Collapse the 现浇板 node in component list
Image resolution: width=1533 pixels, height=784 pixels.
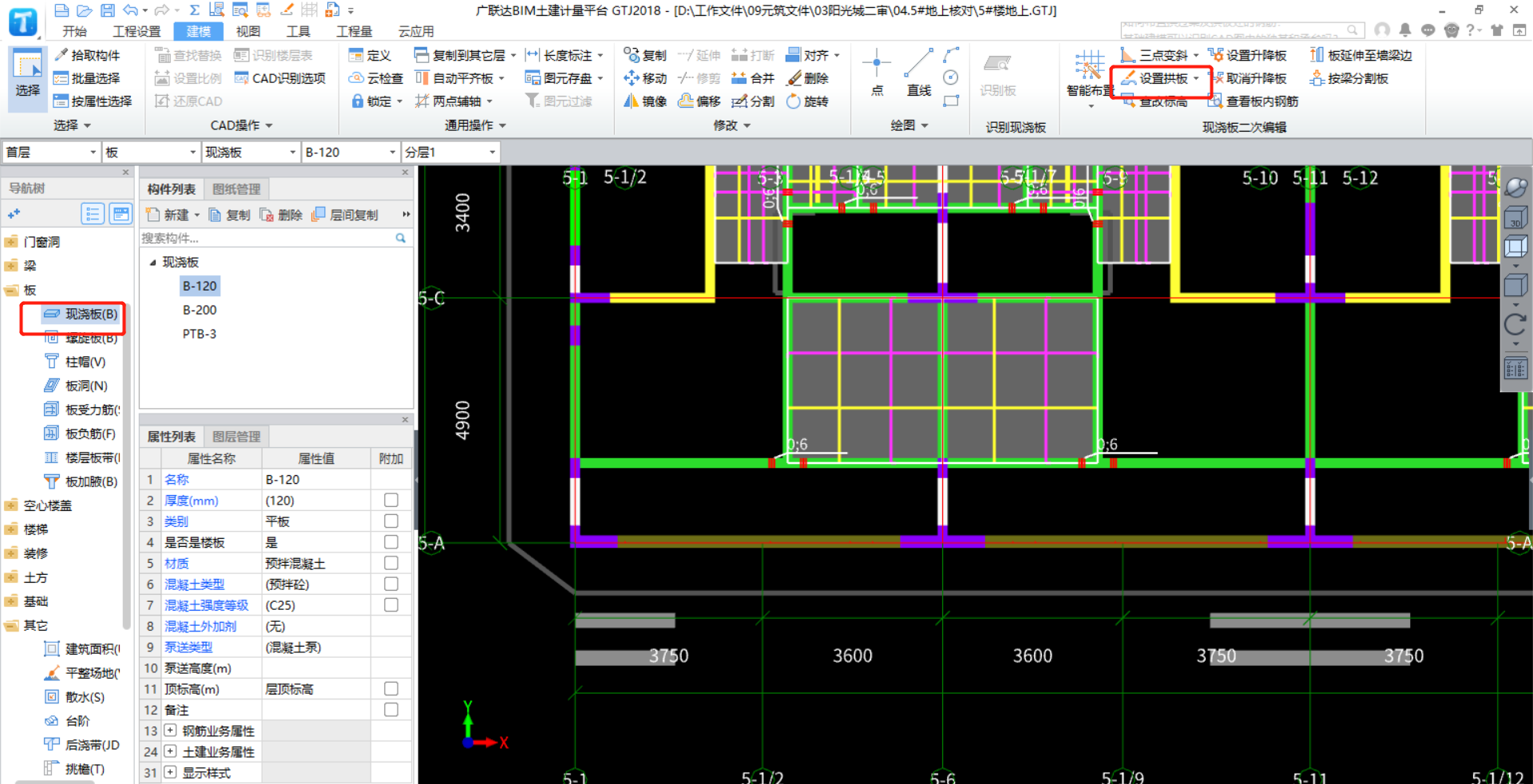click(x=153, y=262)
